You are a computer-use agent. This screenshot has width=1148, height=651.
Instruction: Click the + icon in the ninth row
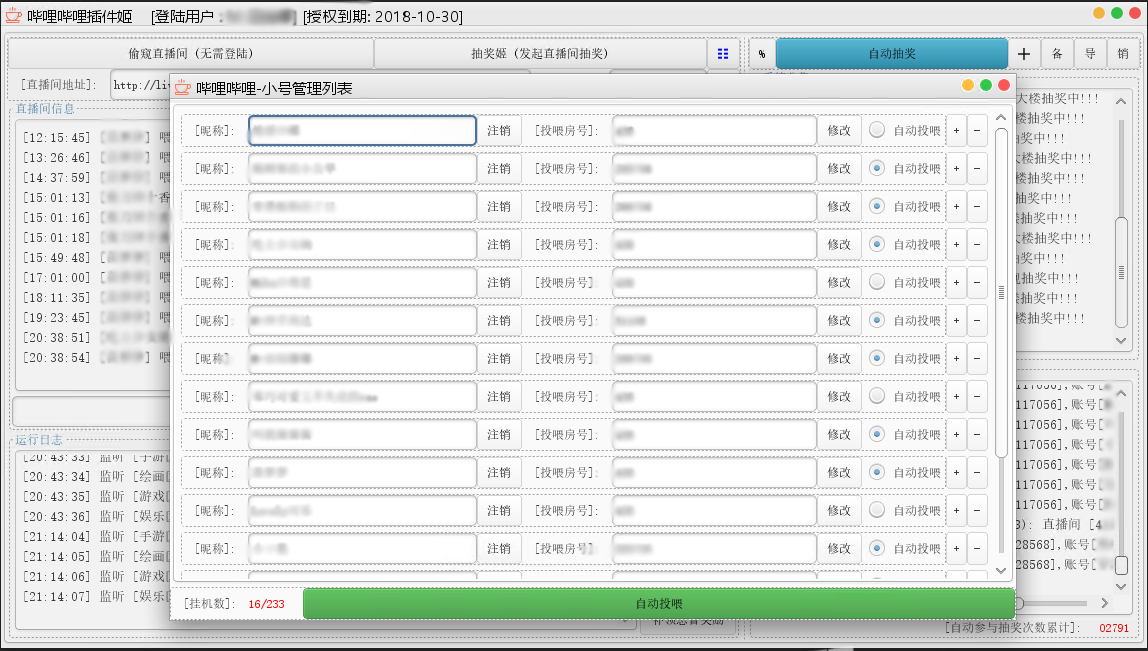click(956, 434)
